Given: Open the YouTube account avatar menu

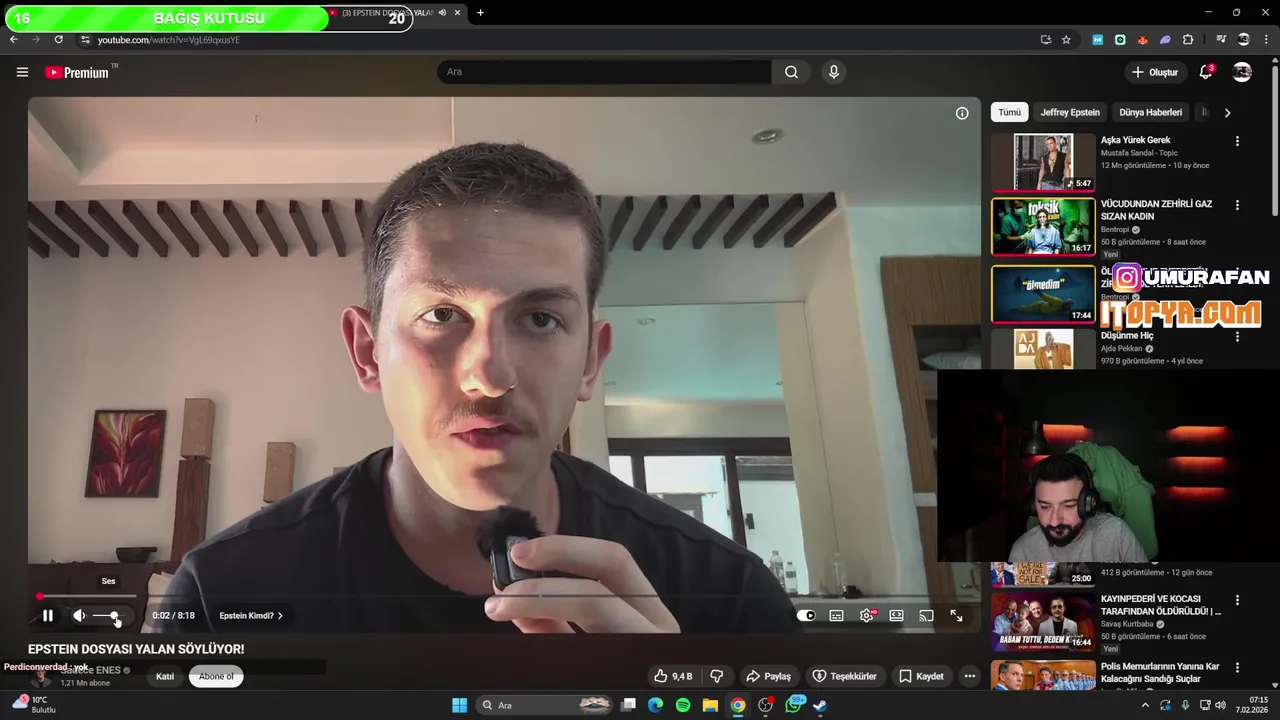Looking at the screenshot, I should [1242, 72].
